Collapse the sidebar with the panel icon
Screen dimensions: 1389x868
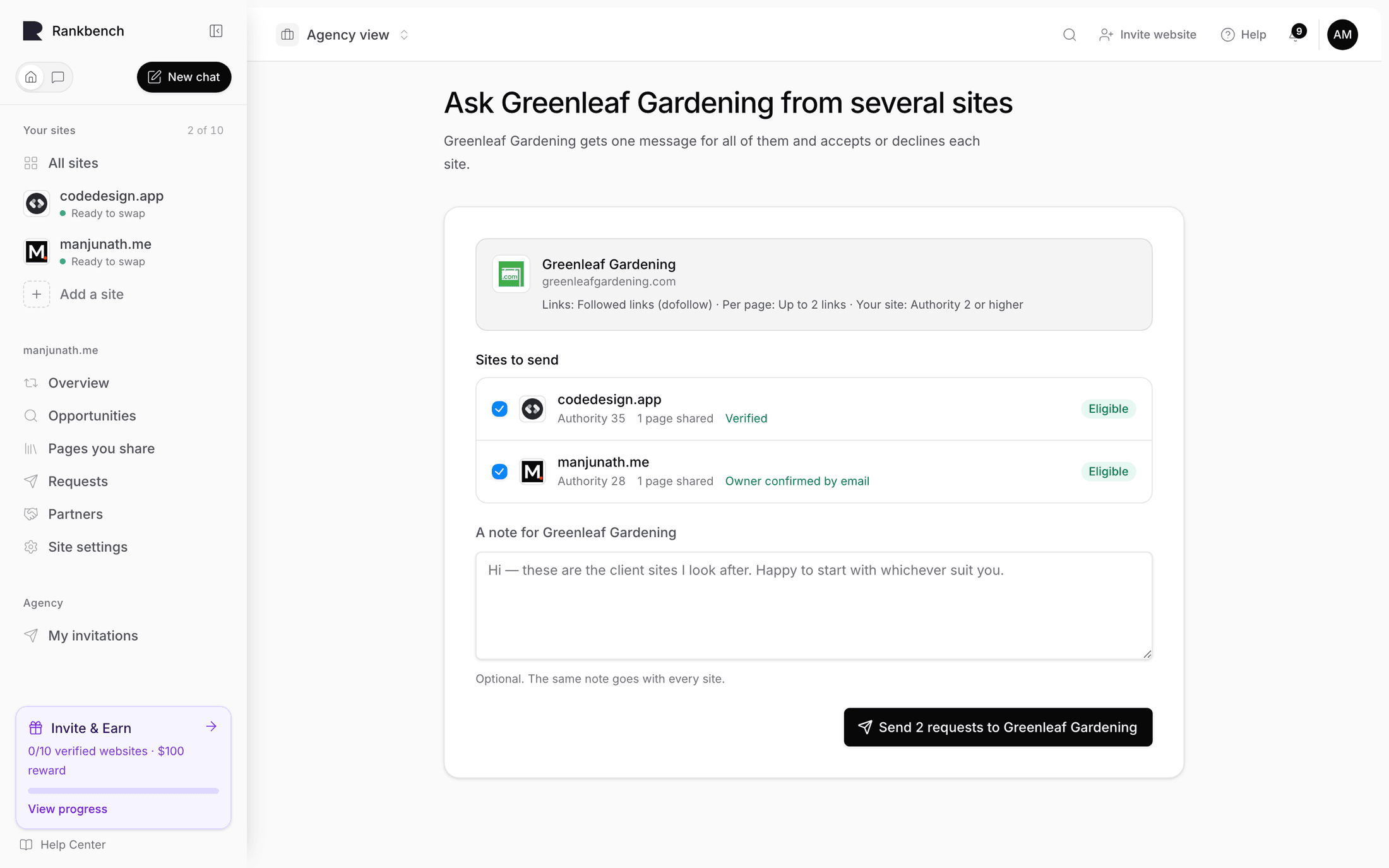(216, 31)
